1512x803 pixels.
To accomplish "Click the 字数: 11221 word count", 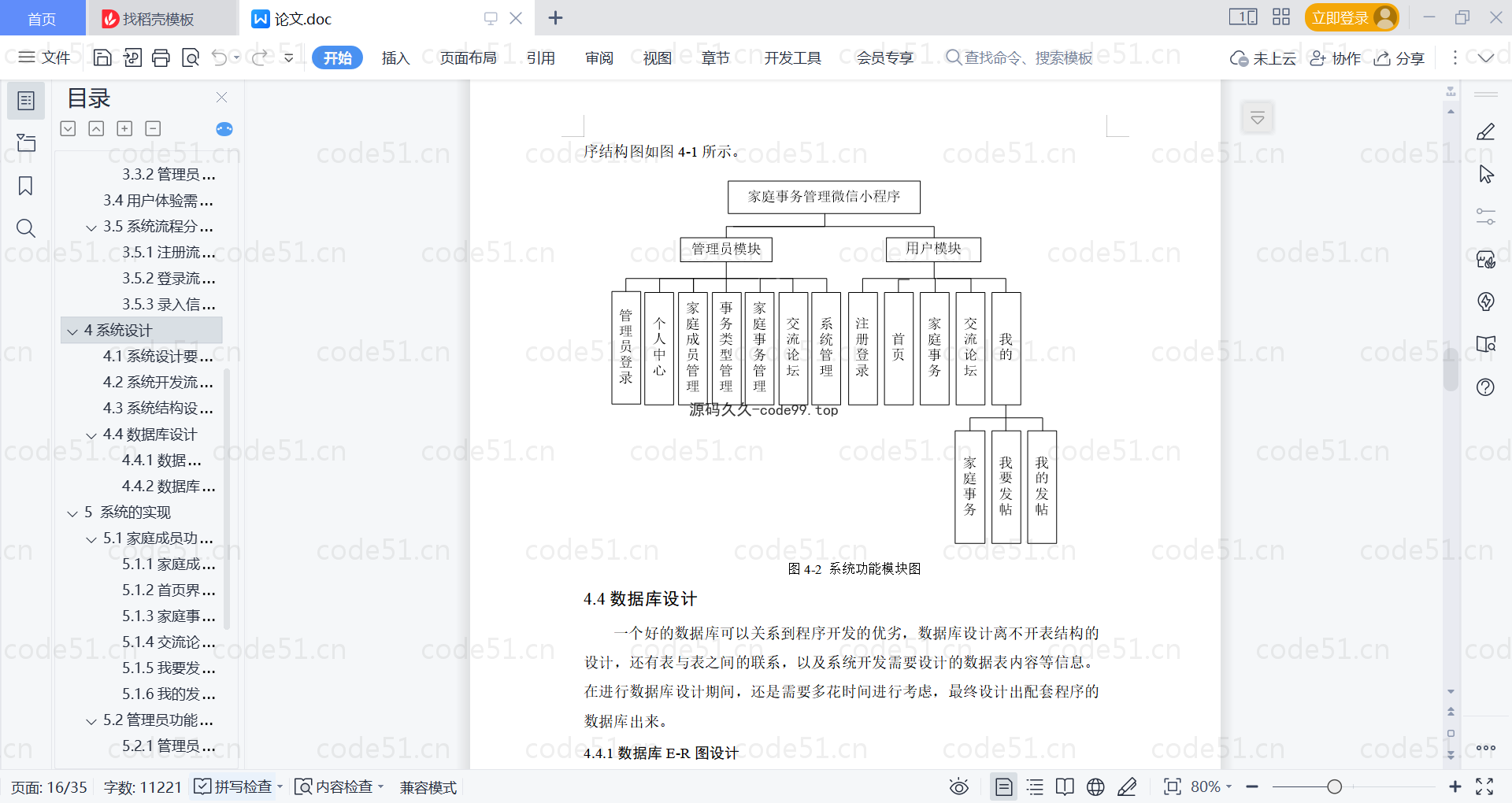I will click(143, 786).
